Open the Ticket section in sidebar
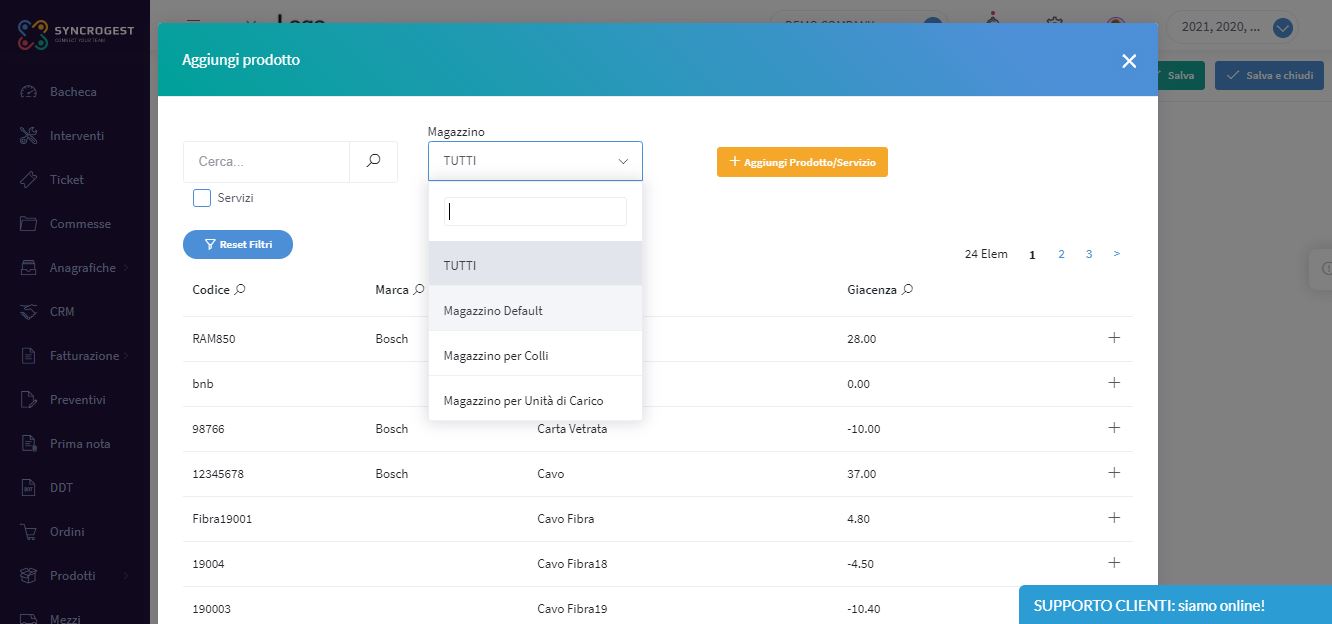1332x624 pixels. click(x=66, y=180)
